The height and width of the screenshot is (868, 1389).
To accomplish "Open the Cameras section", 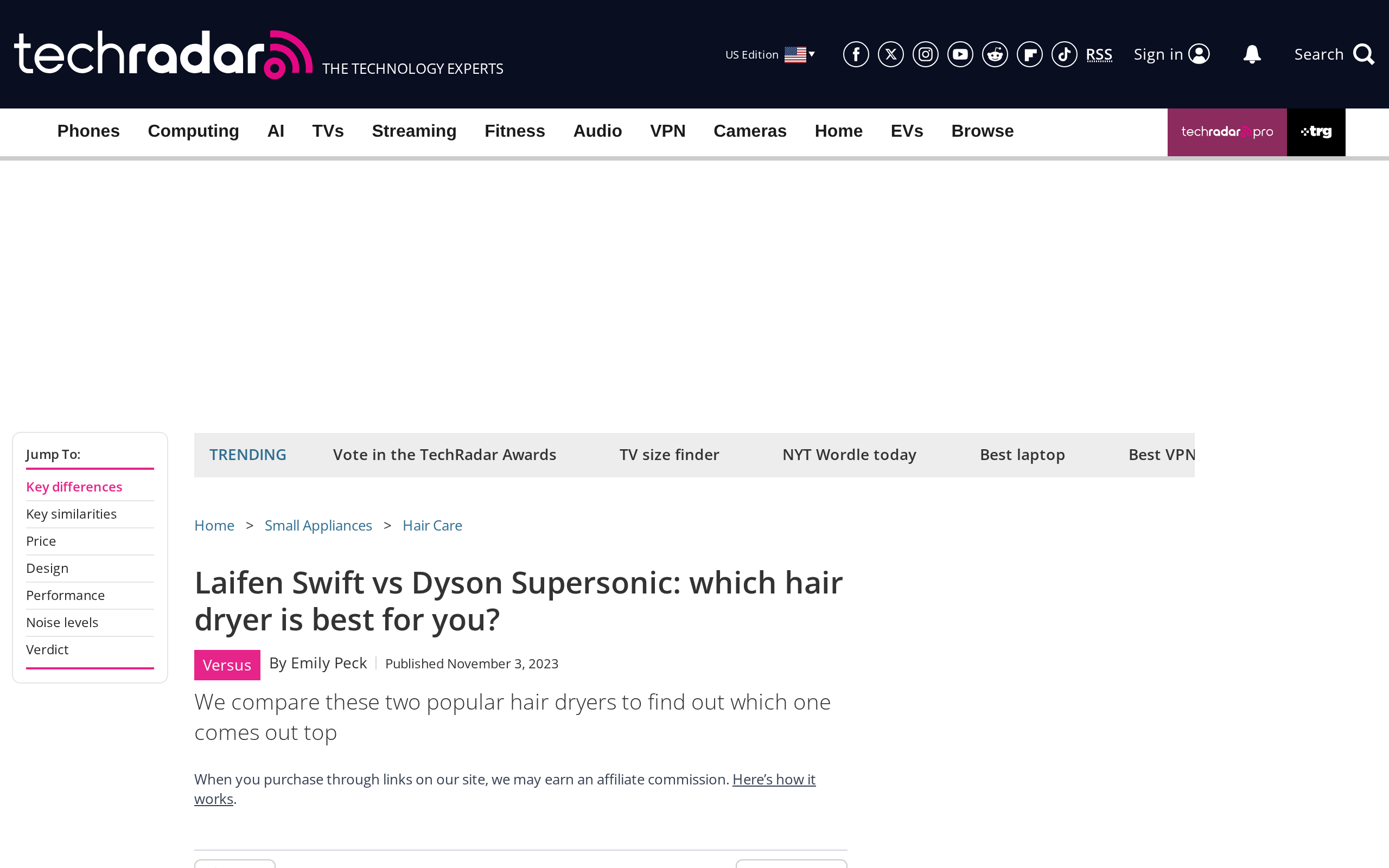I will click(750, 131).
